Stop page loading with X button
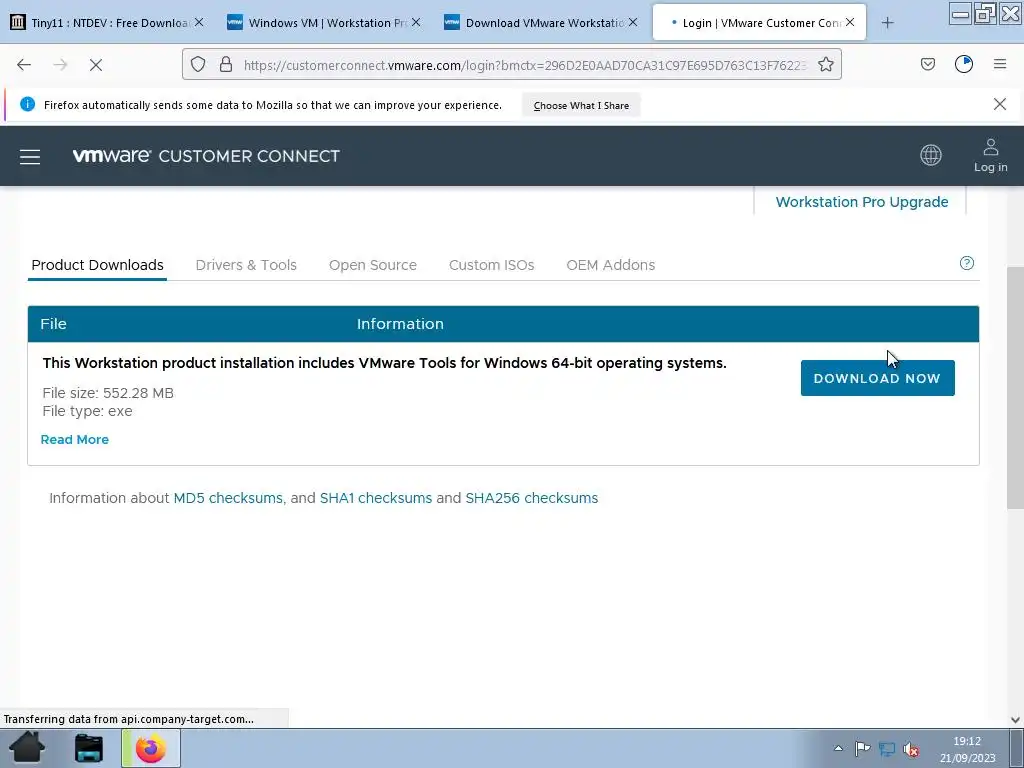 (x=96, y=65)
